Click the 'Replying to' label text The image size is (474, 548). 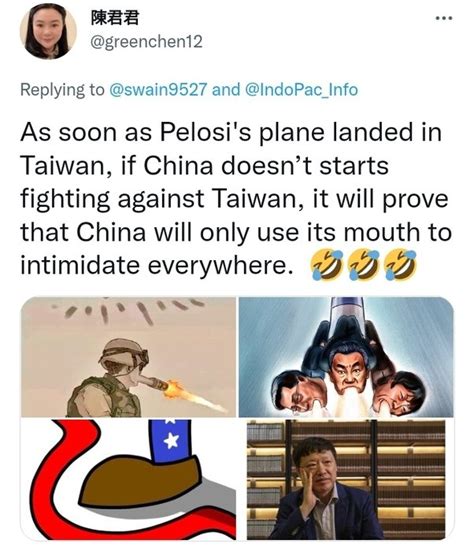(x=62, y=89)
